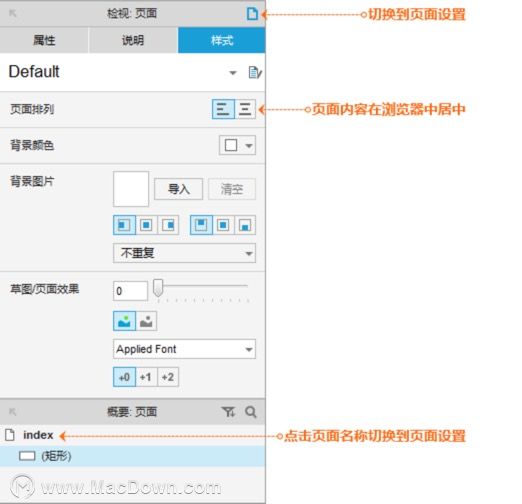This screenshot has width=522, height=504.
Task: Click the 导入 button
Action: tap(178, 189)
